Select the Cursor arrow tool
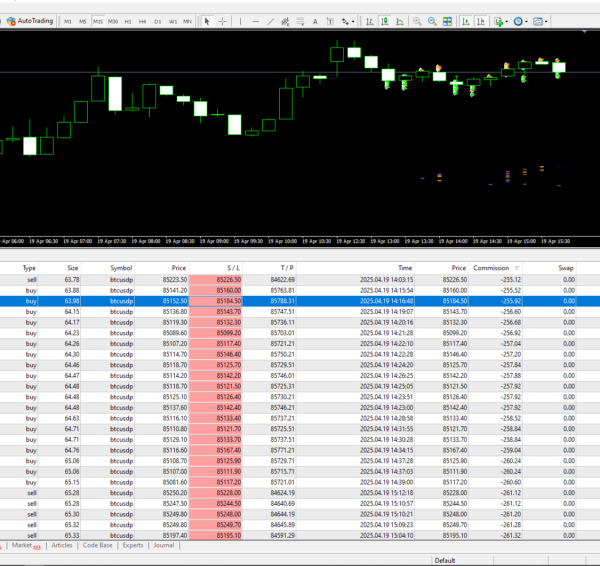This screenshot has height=566, width=600. [206, 21]
